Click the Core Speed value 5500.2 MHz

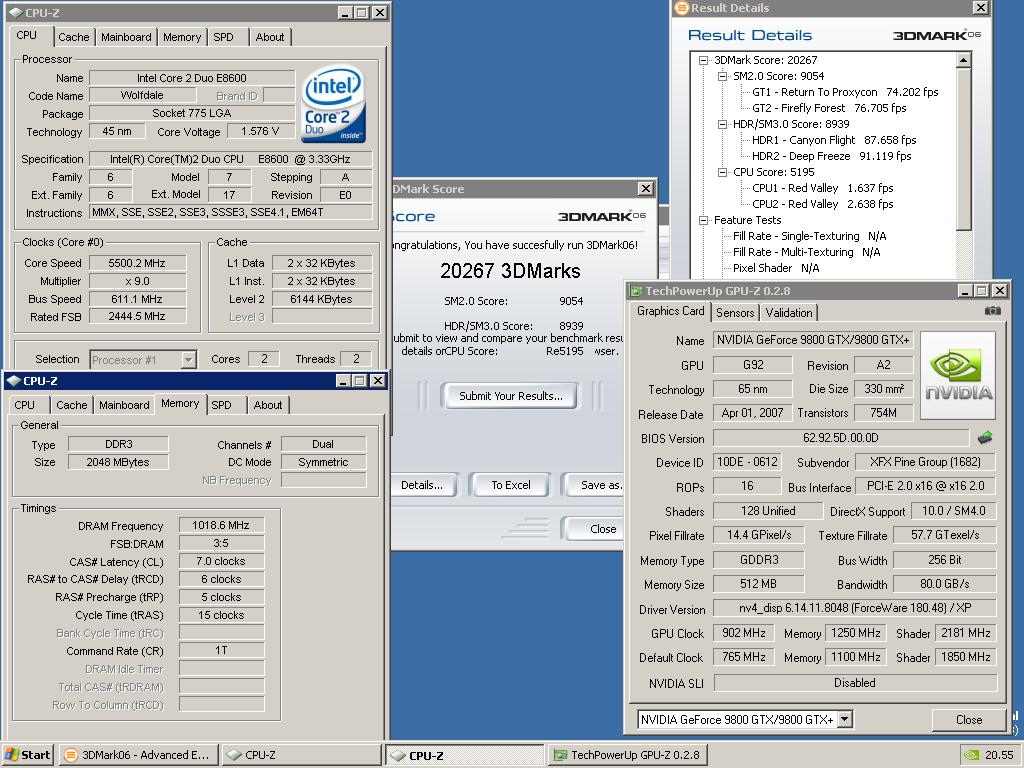[137, 263]
